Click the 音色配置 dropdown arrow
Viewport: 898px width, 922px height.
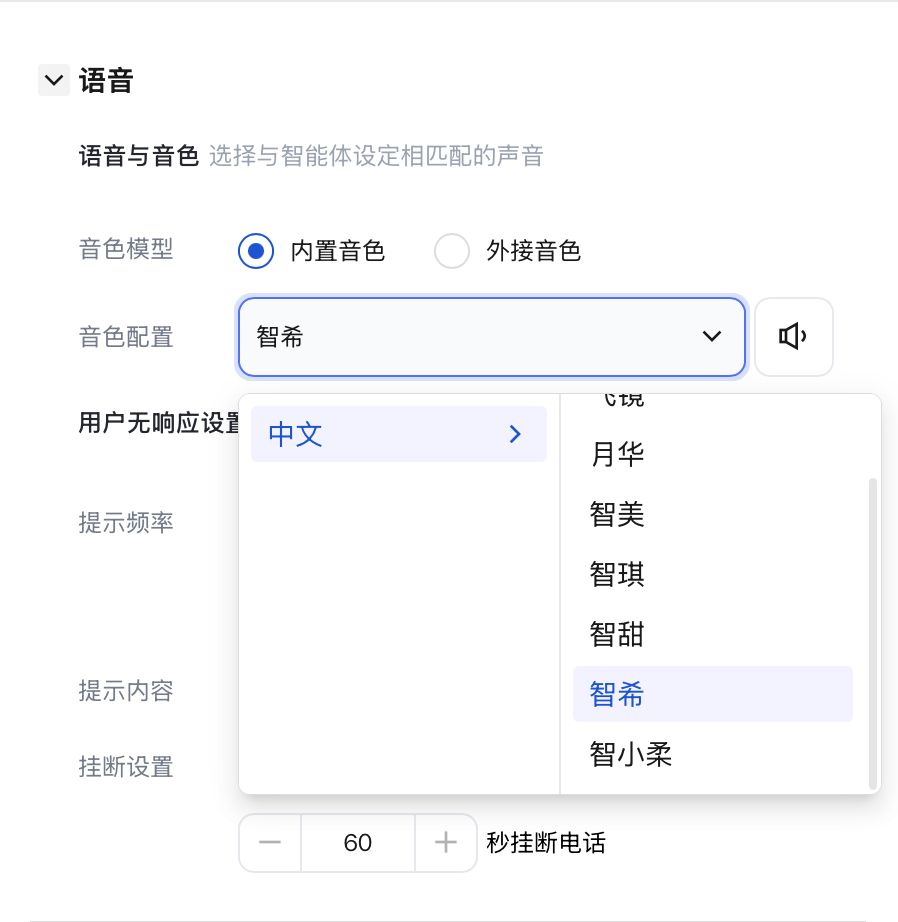tap(712, 337)
